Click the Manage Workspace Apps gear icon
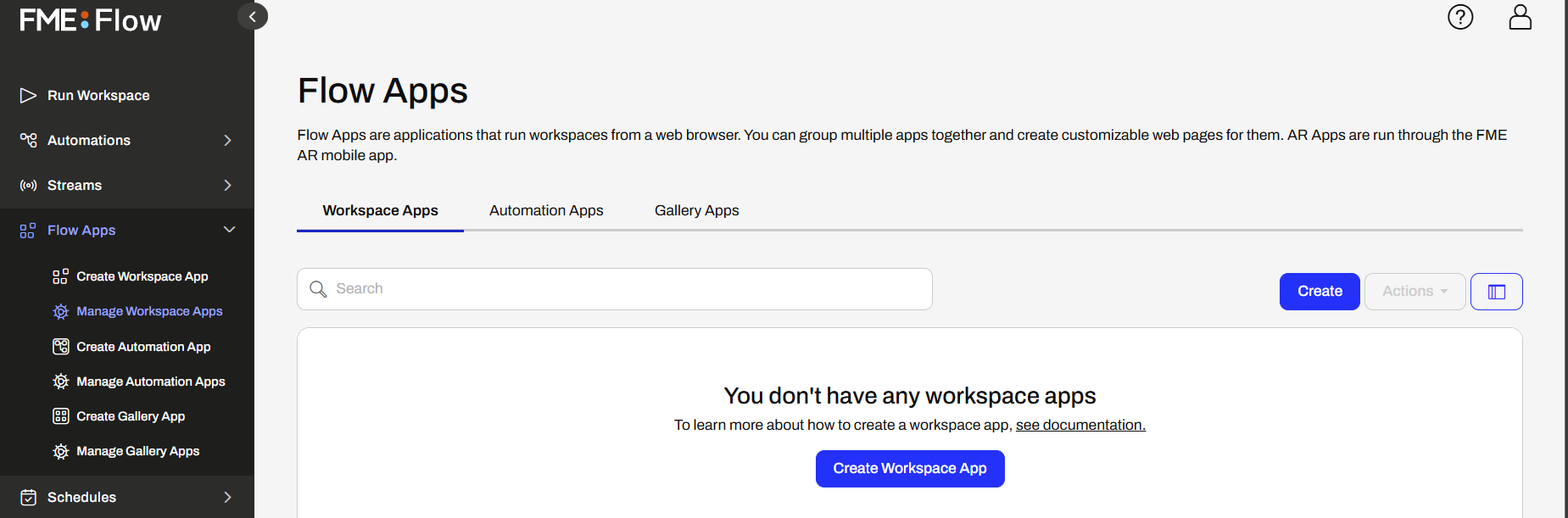1568x518 pixels. 60,311
